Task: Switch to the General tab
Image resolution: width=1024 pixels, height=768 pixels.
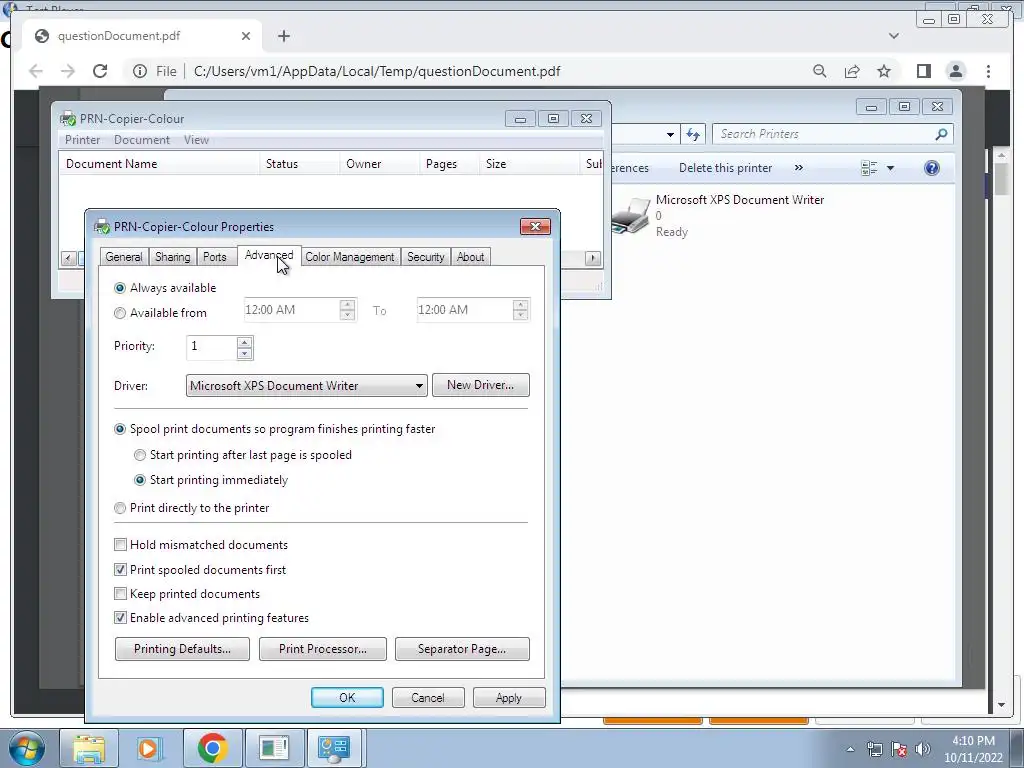Action: [x=123, y=257]
